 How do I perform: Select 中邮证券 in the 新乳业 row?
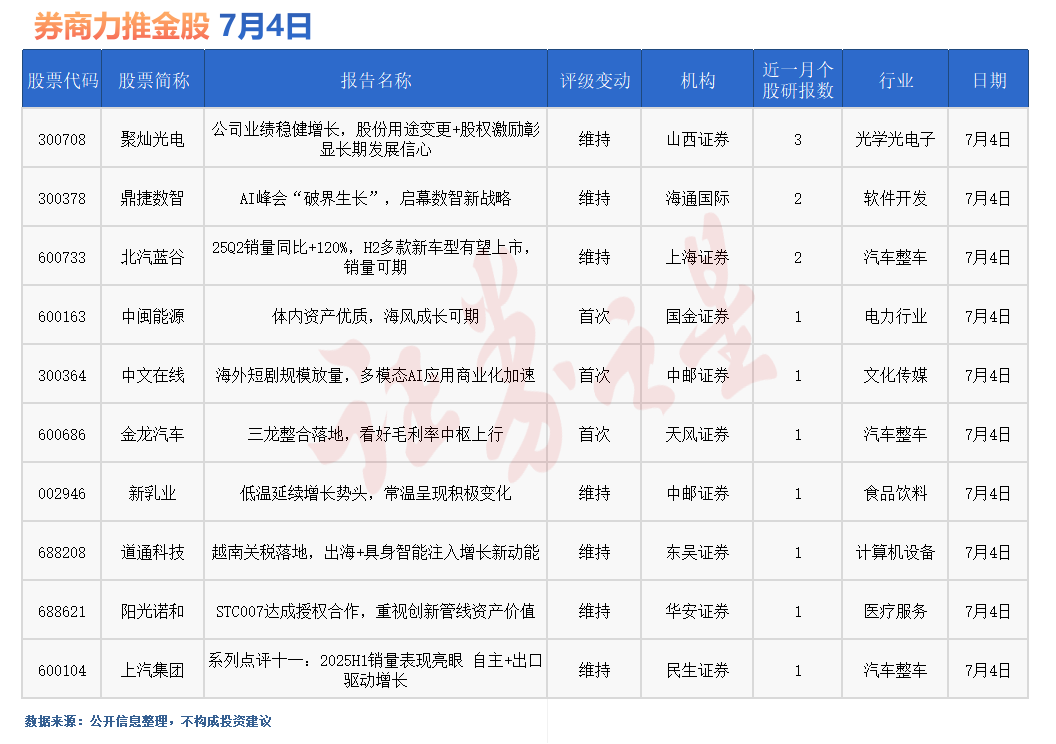[x=698, y=494]
